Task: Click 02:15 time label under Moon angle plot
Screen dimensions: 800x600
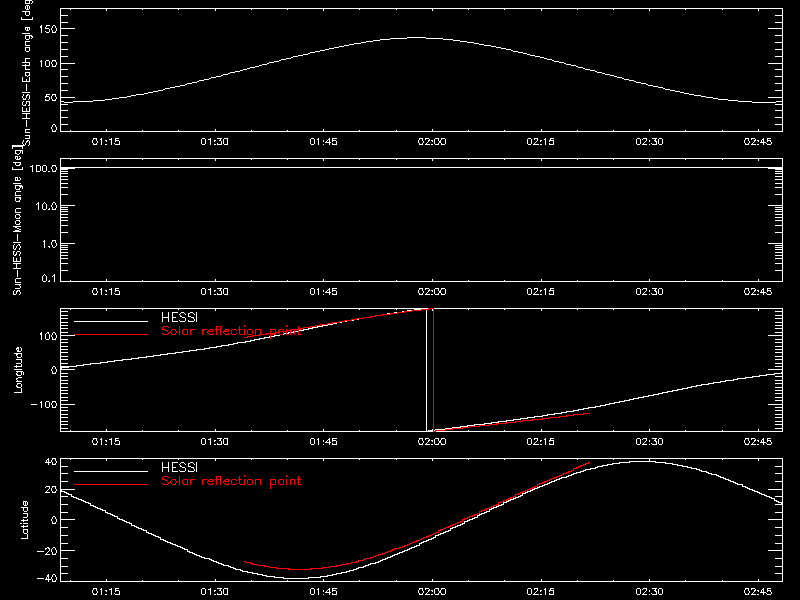Action: click(x=541, y=292)
